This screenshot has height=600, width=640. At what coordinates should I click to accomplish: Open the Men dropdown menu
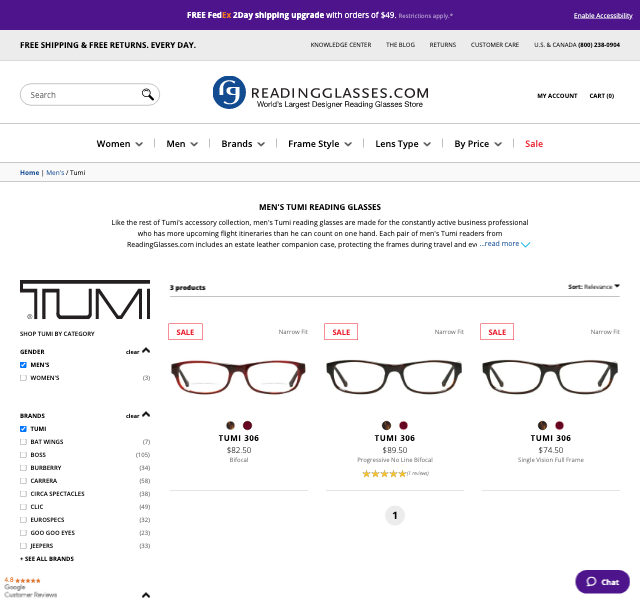point(182,144)
